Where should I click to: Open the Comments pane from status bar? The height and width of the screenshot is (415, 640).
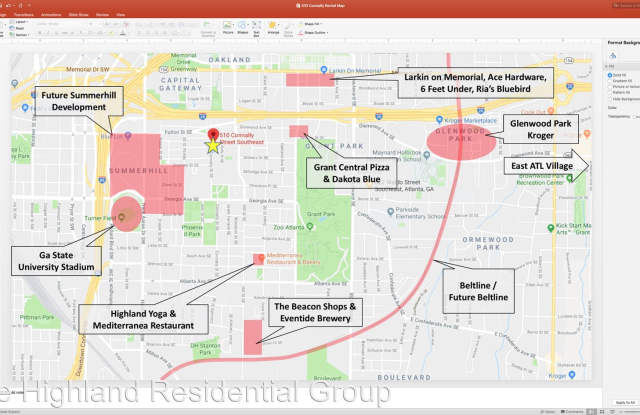click(571, 412)
